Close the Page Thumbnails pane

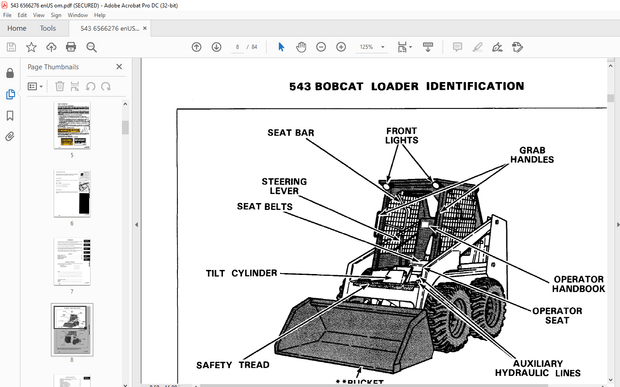119,67
